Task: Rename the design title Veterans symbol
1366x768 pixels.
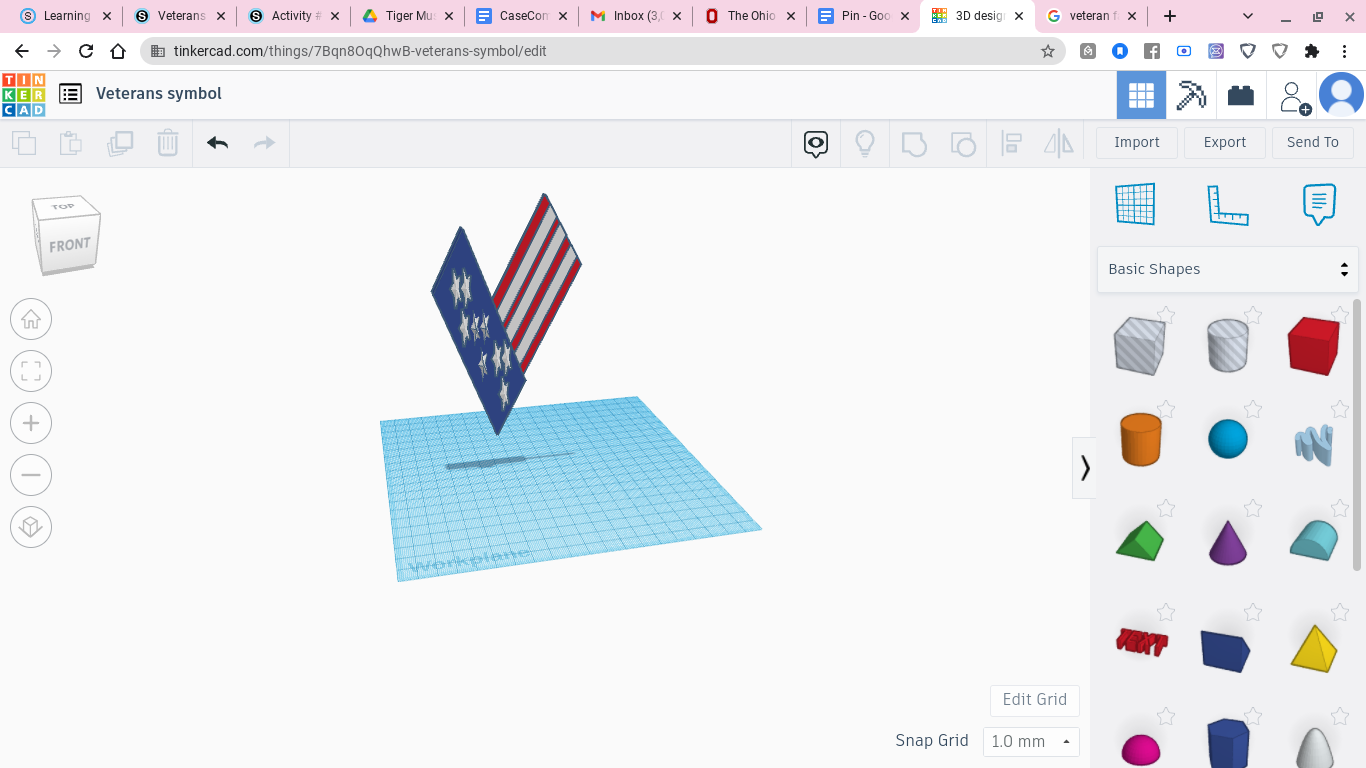Action: (159, 93)
